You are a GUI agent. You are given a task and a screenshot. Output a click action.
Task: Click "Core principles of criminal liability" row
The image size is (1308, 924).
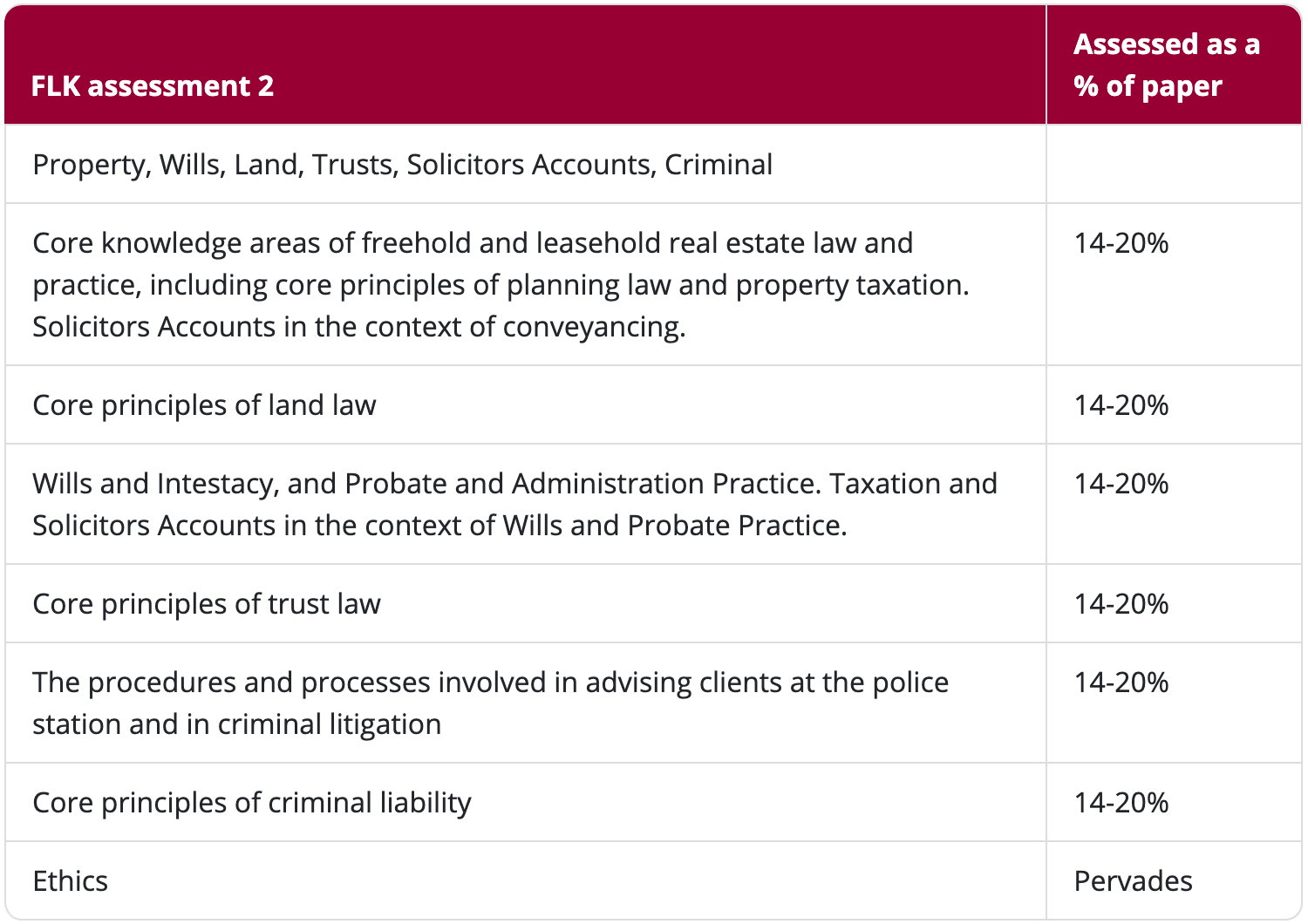(x=251, y=803)
